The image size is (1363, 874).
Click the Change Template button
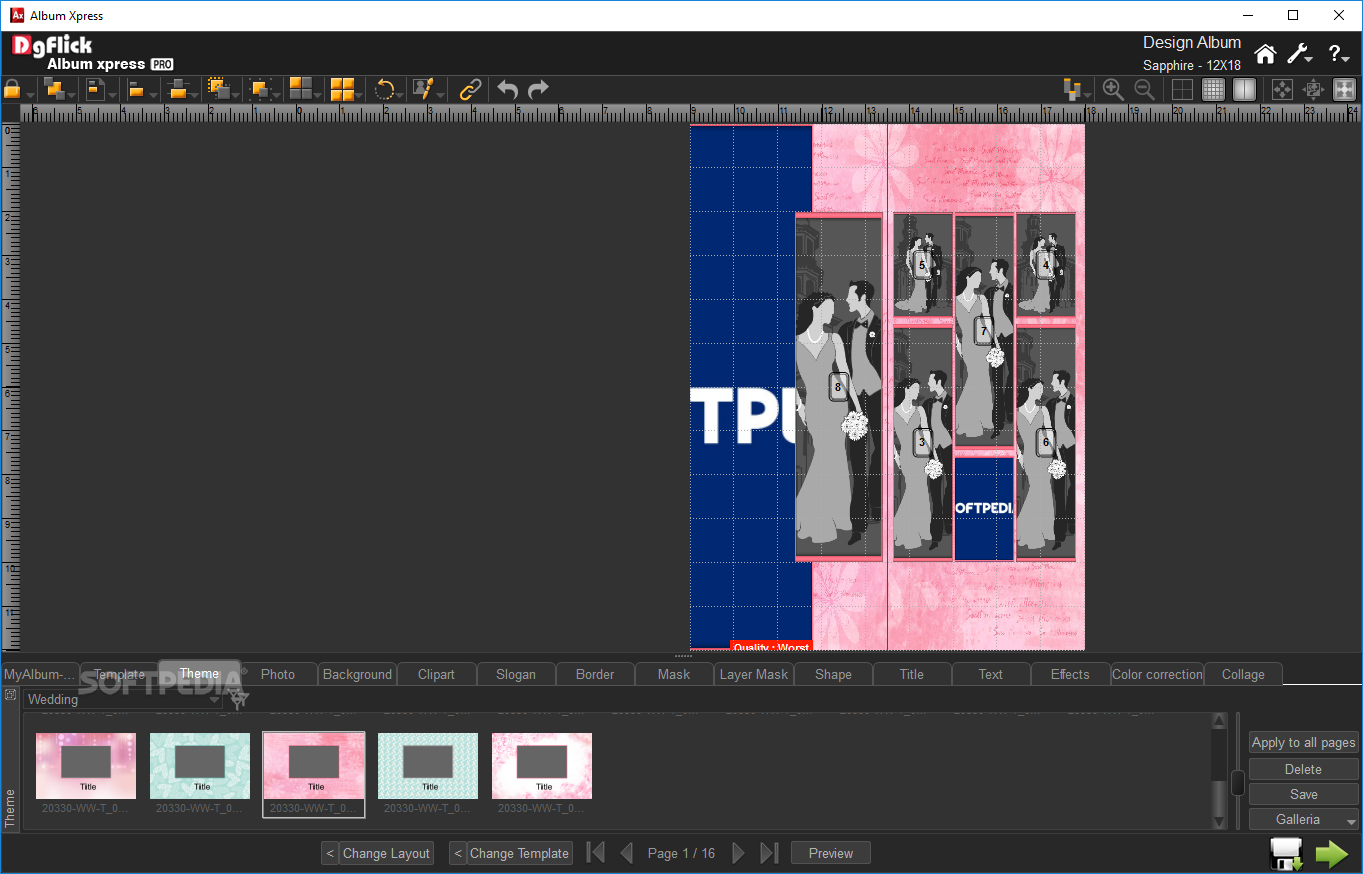[519, 853]
